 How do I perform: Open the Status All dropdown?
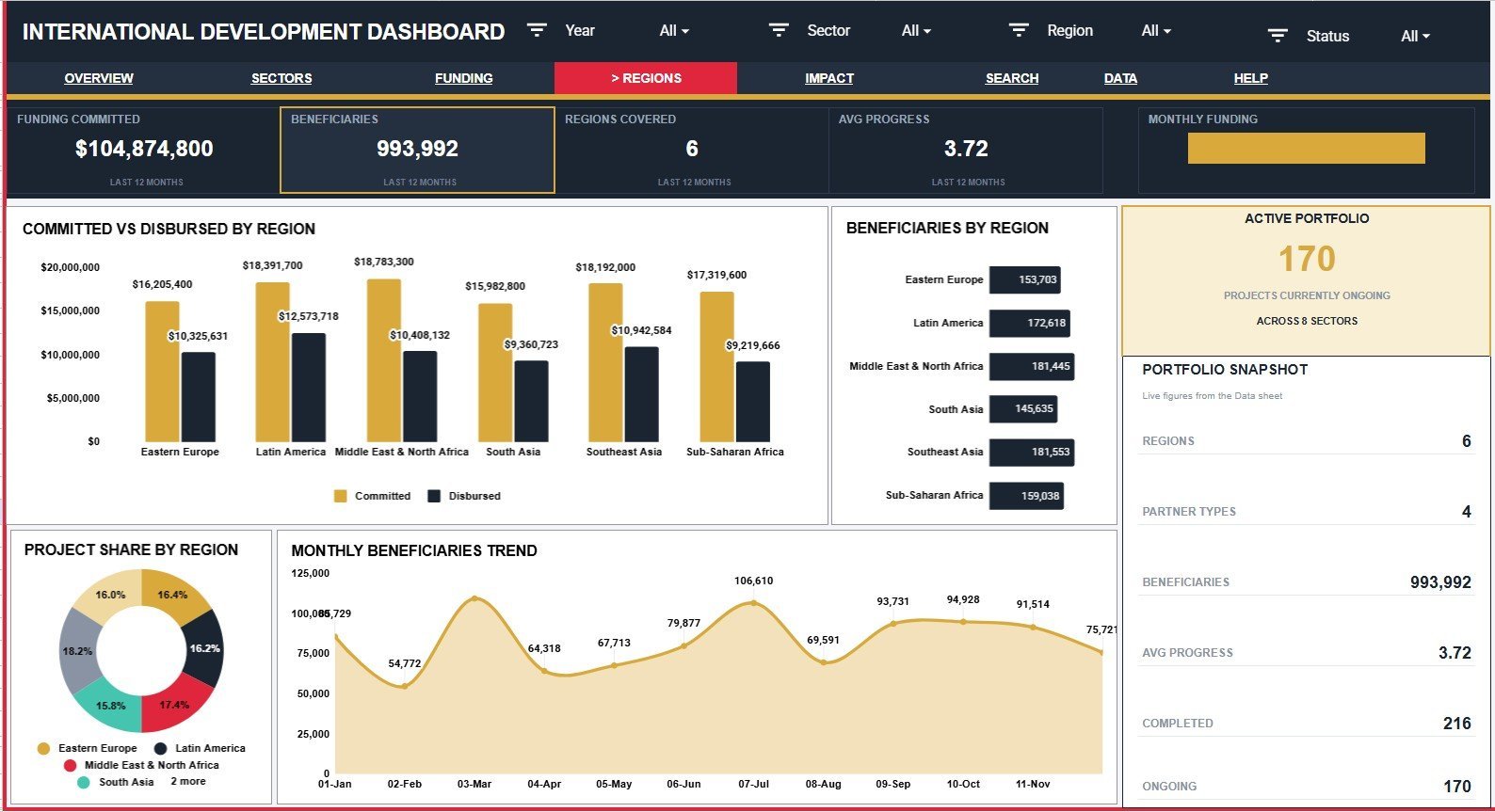coord(1415,37)
